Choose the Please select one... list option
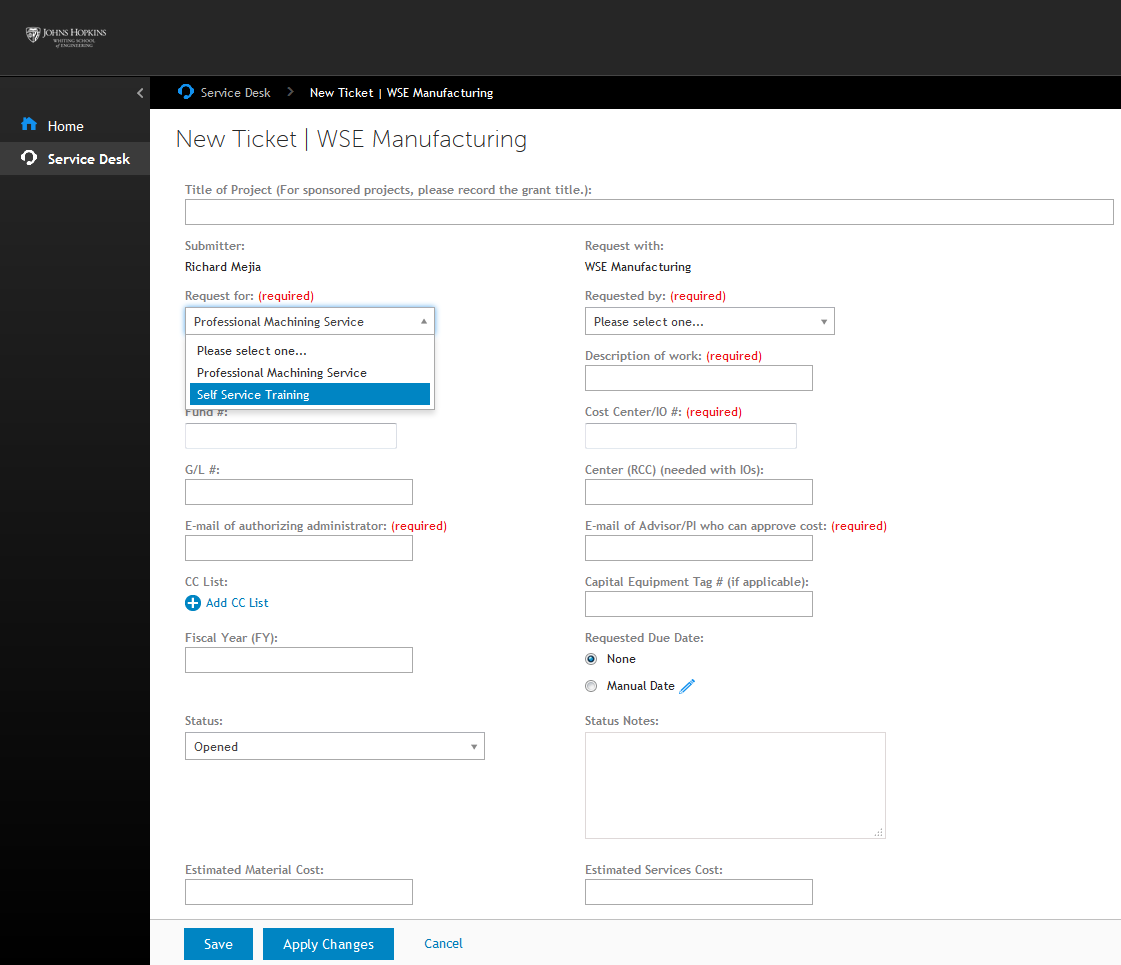The height and width of the screenshot is (965, 1121). (310, 351)
